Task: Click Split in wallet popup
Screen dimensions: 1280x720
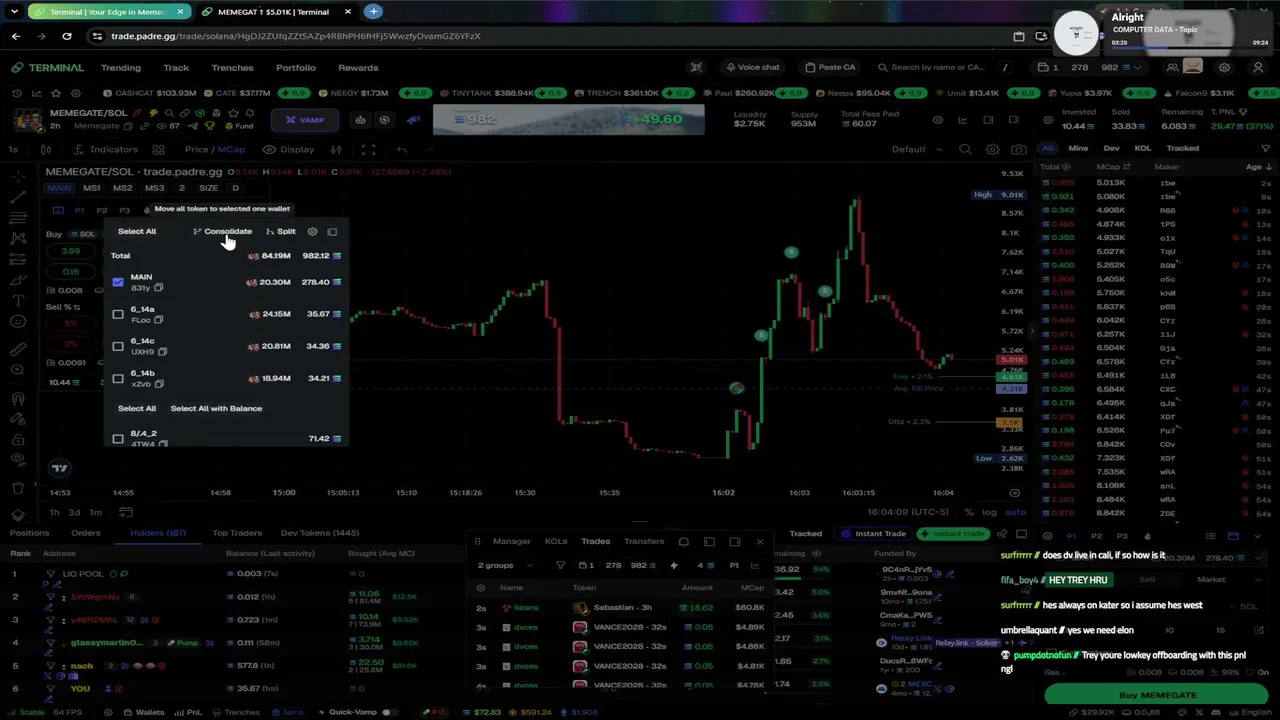Action: 281,231
